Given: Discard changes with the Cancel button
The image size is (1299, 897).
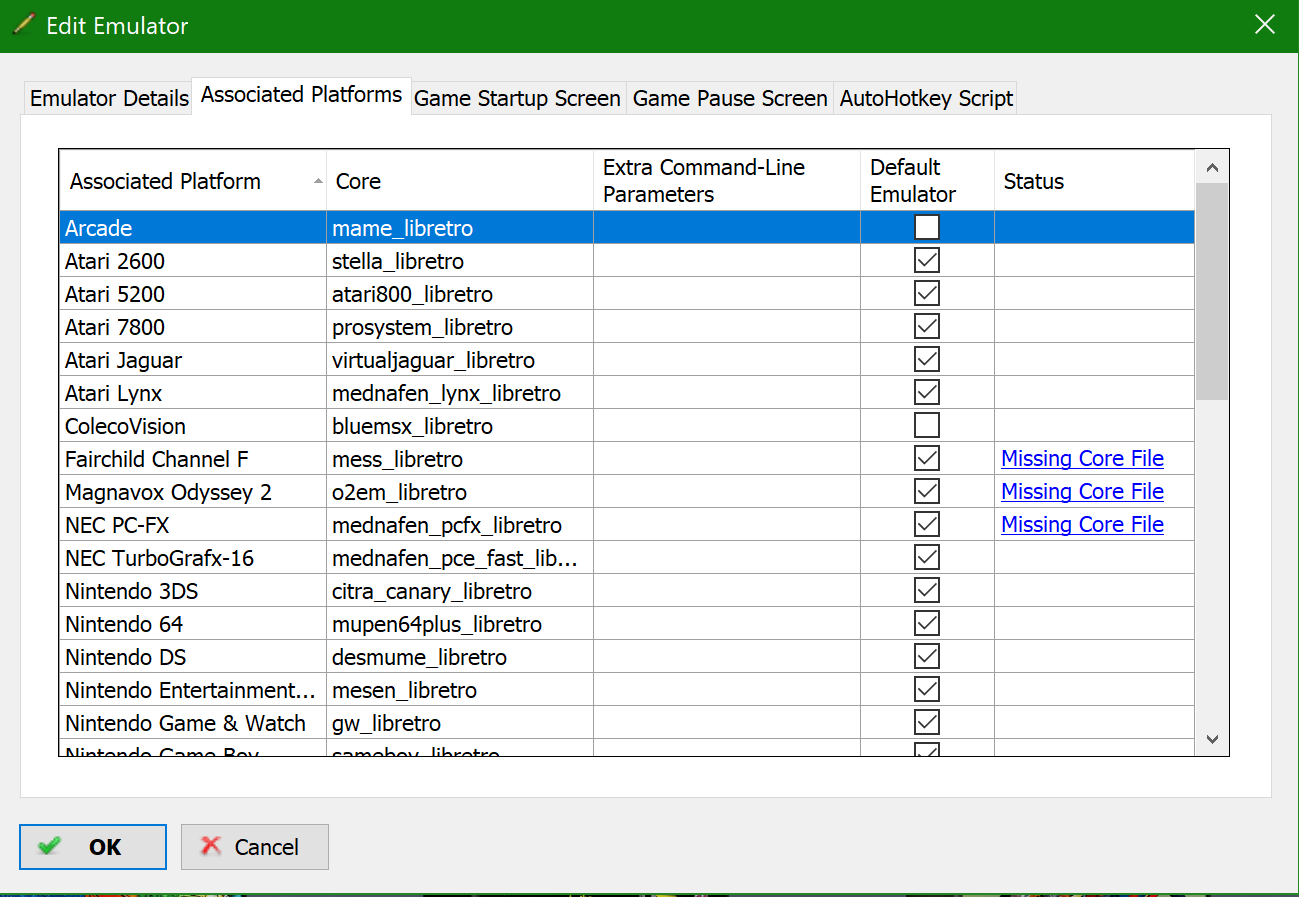Looking at the screenshot, I should coord(255,847).
